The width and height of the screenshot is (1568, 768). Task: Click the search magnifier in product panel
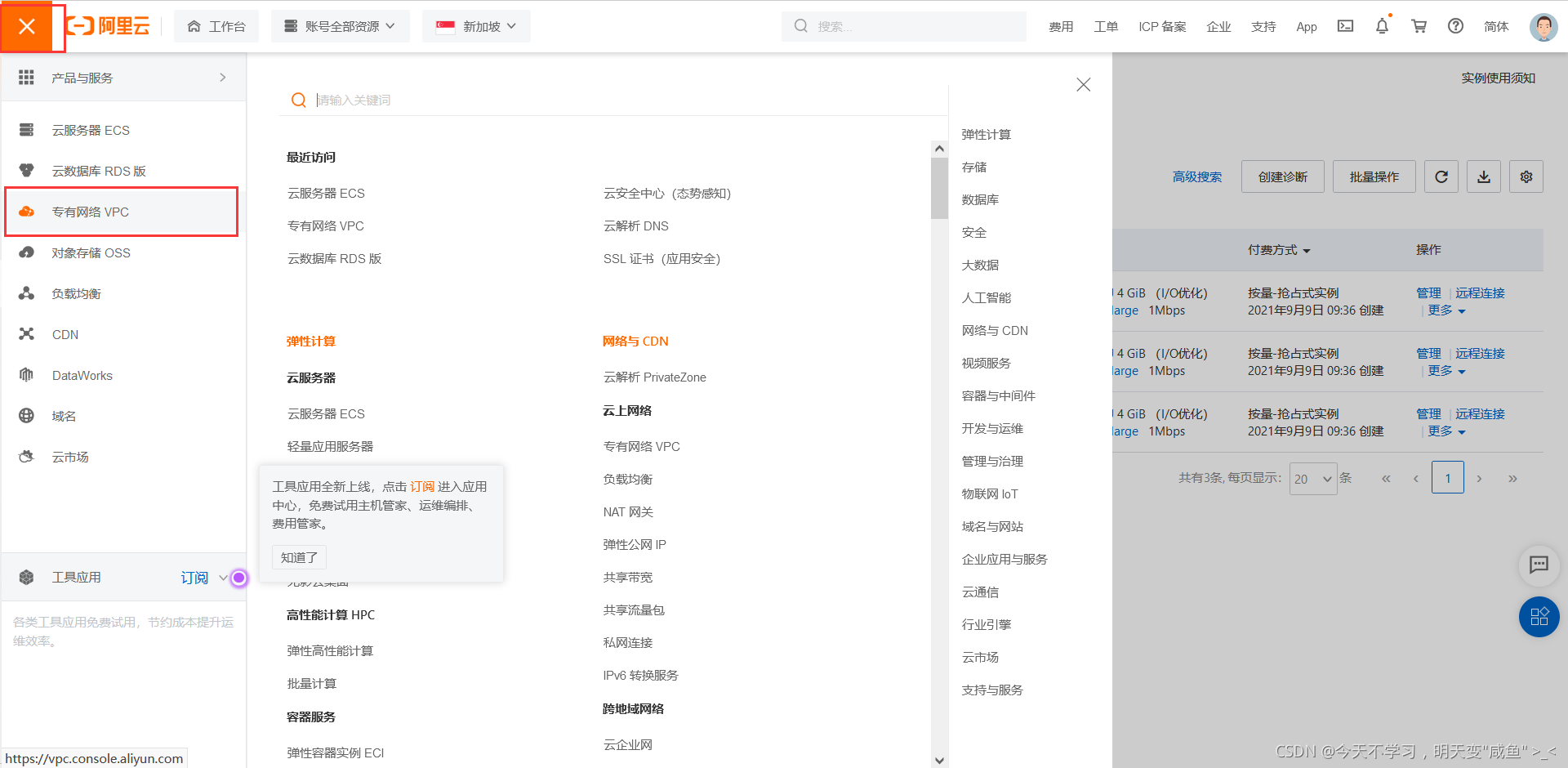tap(299, 100)
